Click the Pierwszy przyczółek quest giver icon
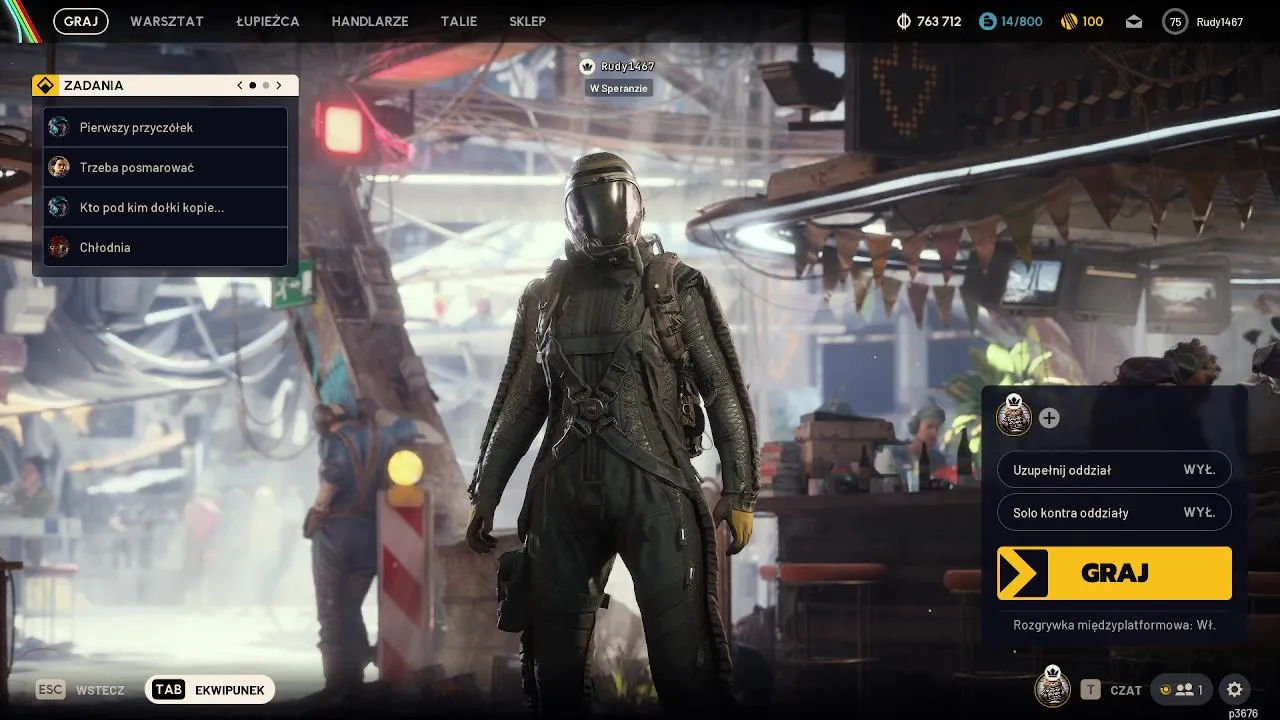1280x720 pixels. tap(59, 127)
